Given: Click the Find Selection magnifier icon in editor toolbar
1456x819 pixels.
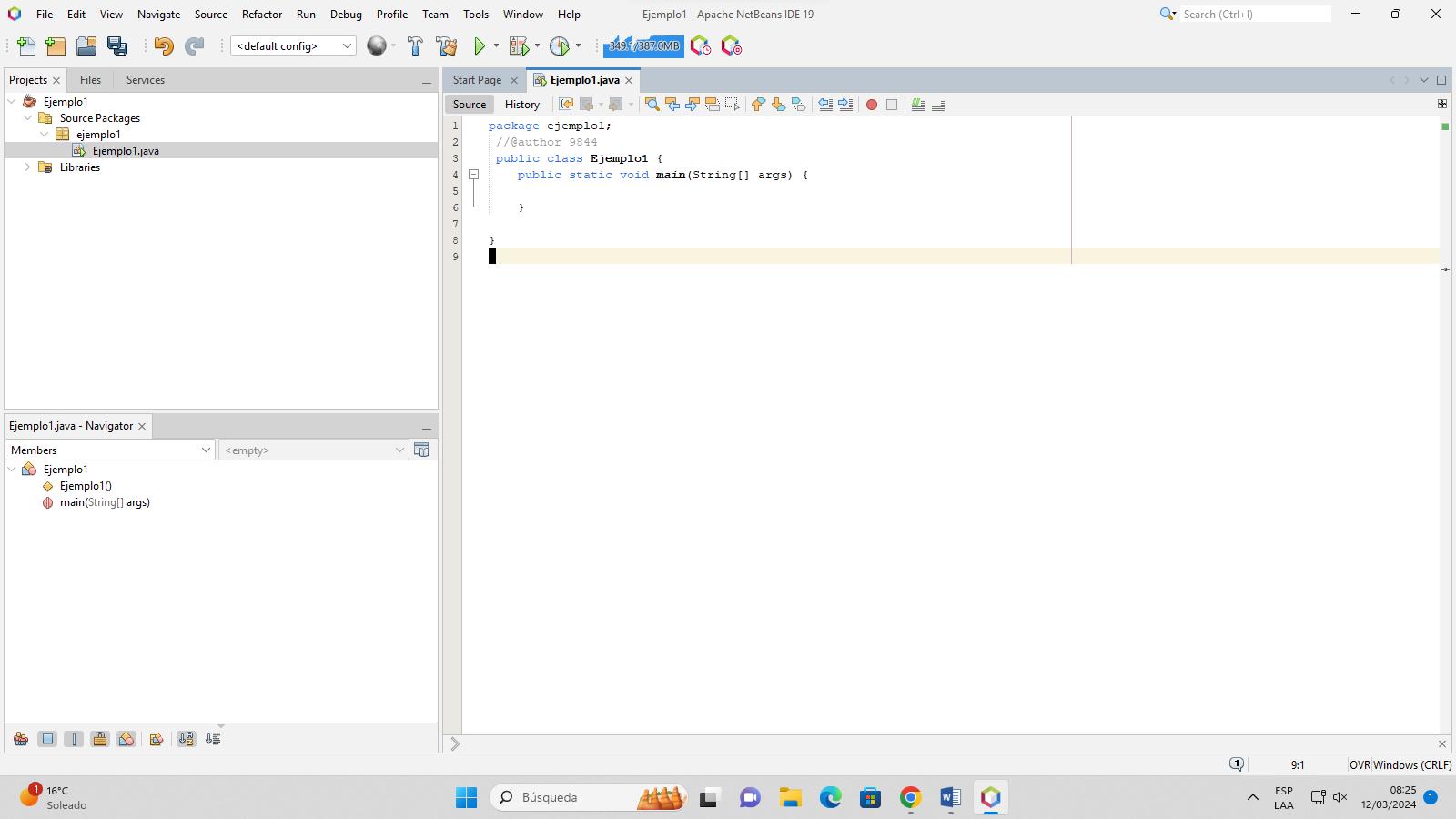Looking at the screenshot, I should coord(652,105).
